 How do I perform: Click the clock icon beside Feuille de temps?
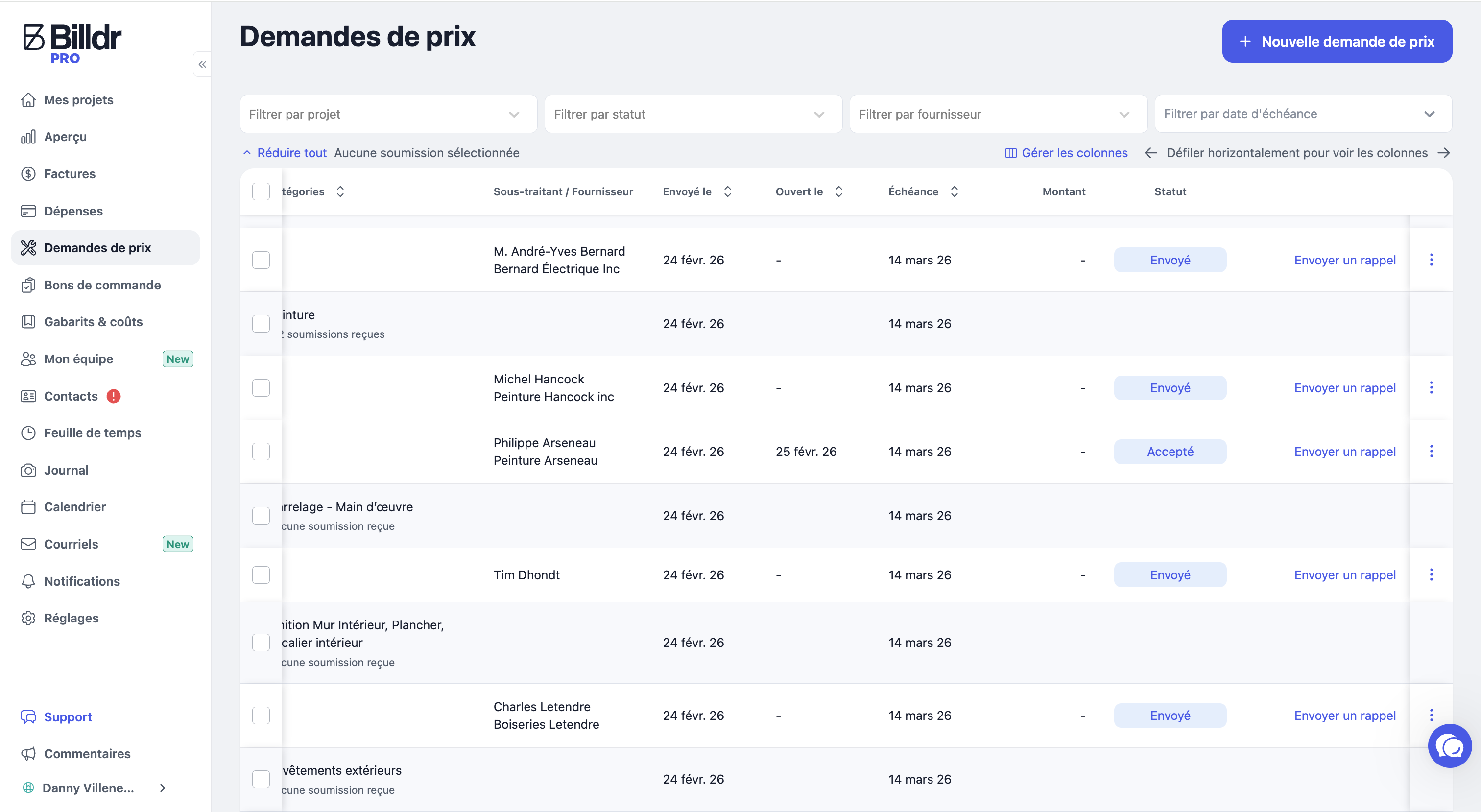pyautogui.click(x=28, y=433)
